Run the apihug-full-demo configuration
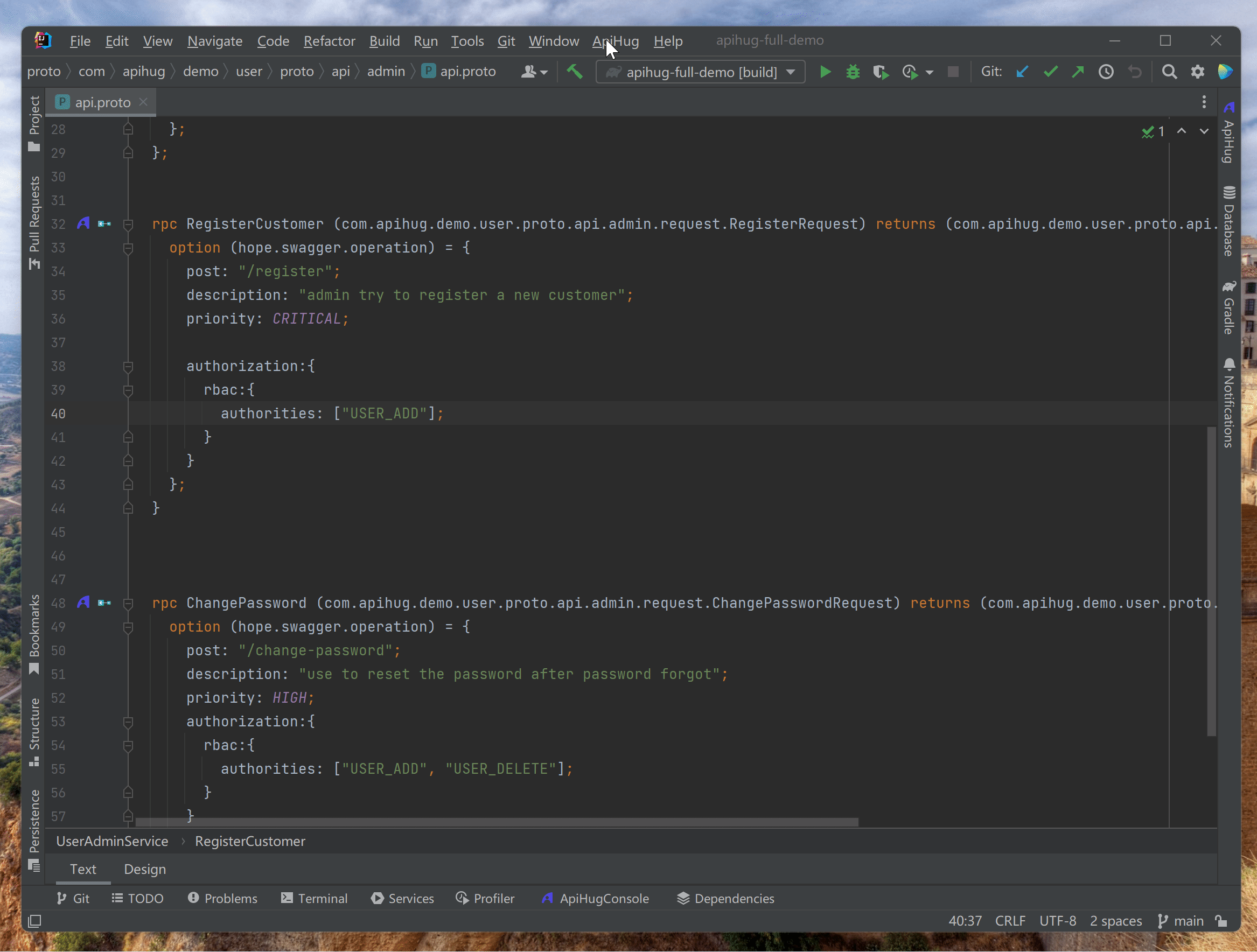 [x=826, y=72]
